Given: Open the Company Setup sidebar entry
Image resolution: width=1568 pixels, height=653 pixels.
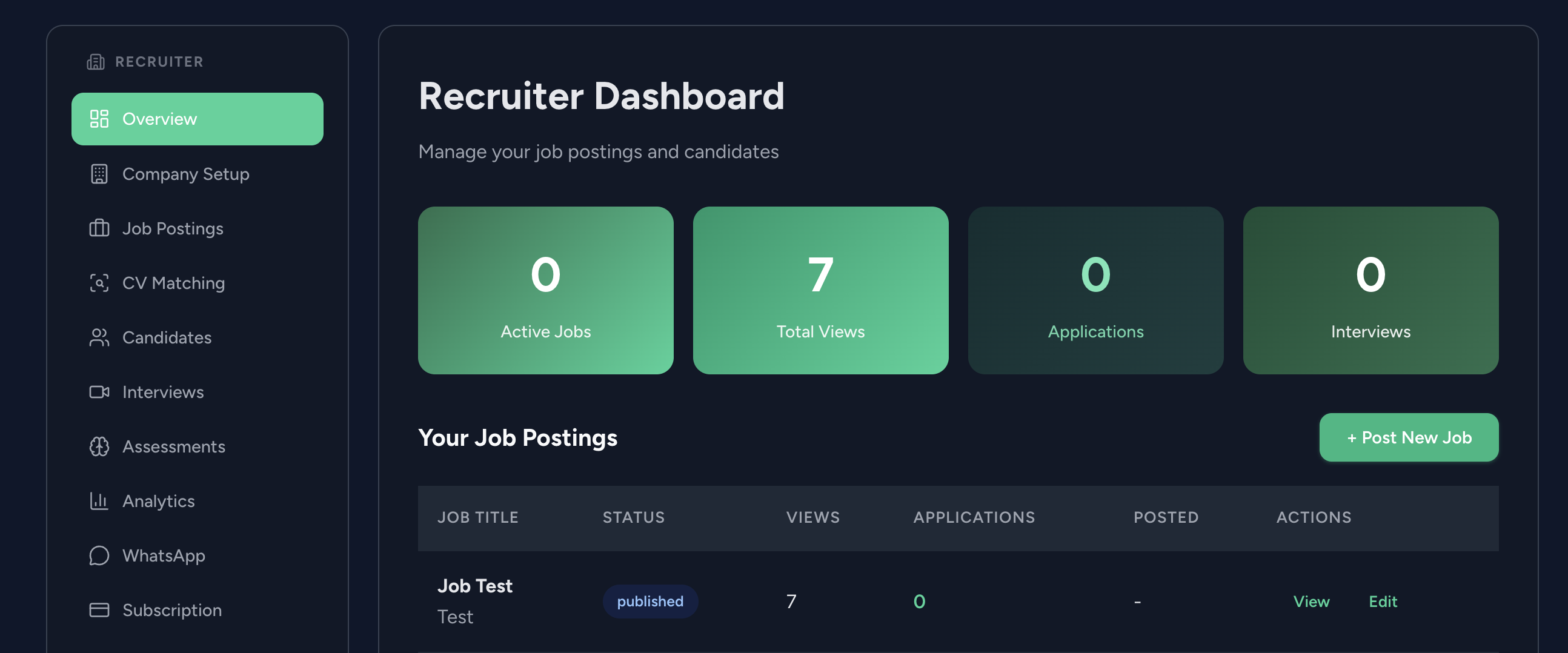Looking at the screenshot, I should (x=185, y=173).
